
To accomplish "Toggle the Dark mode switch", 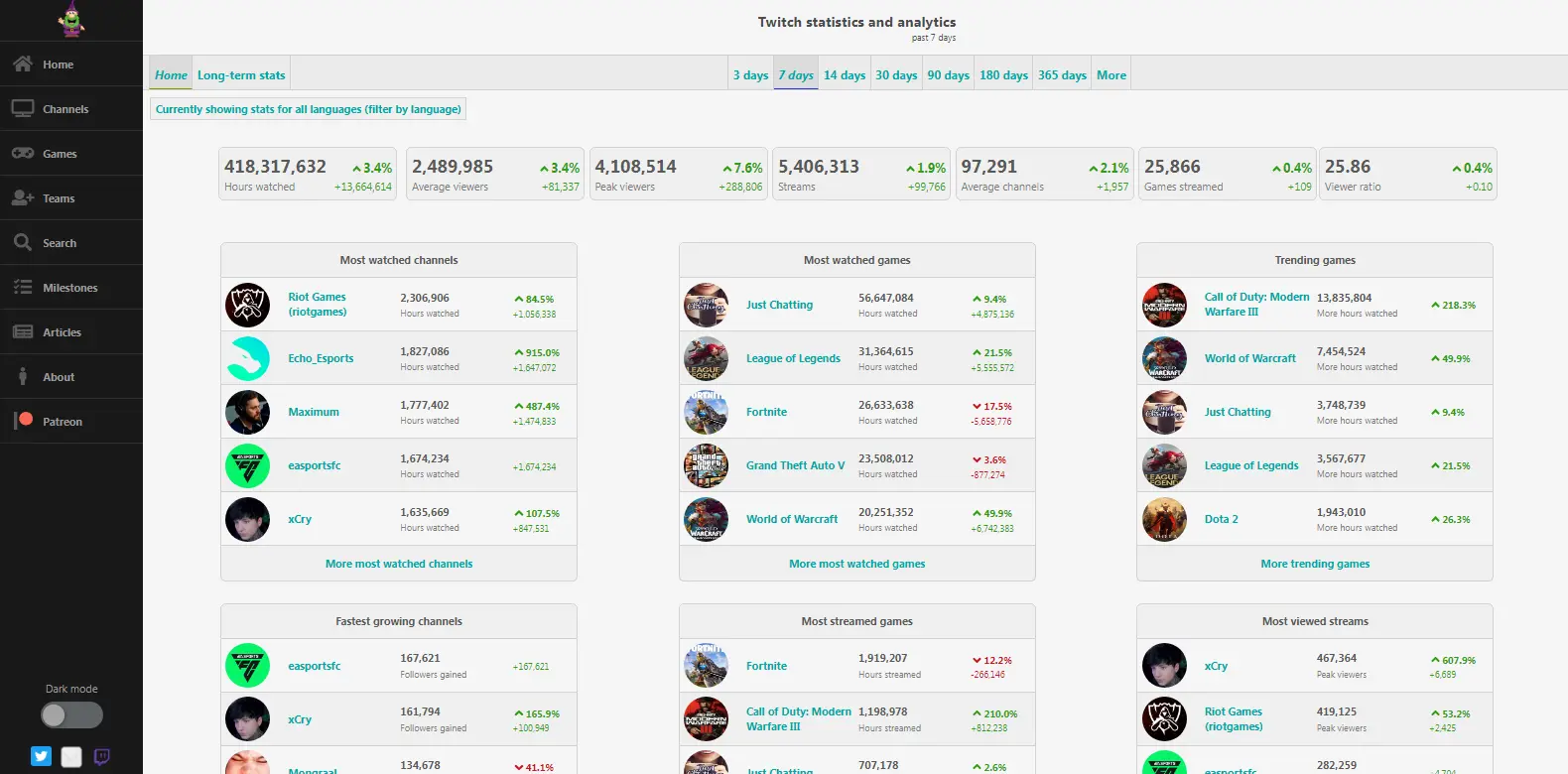I will pos(71,714).
